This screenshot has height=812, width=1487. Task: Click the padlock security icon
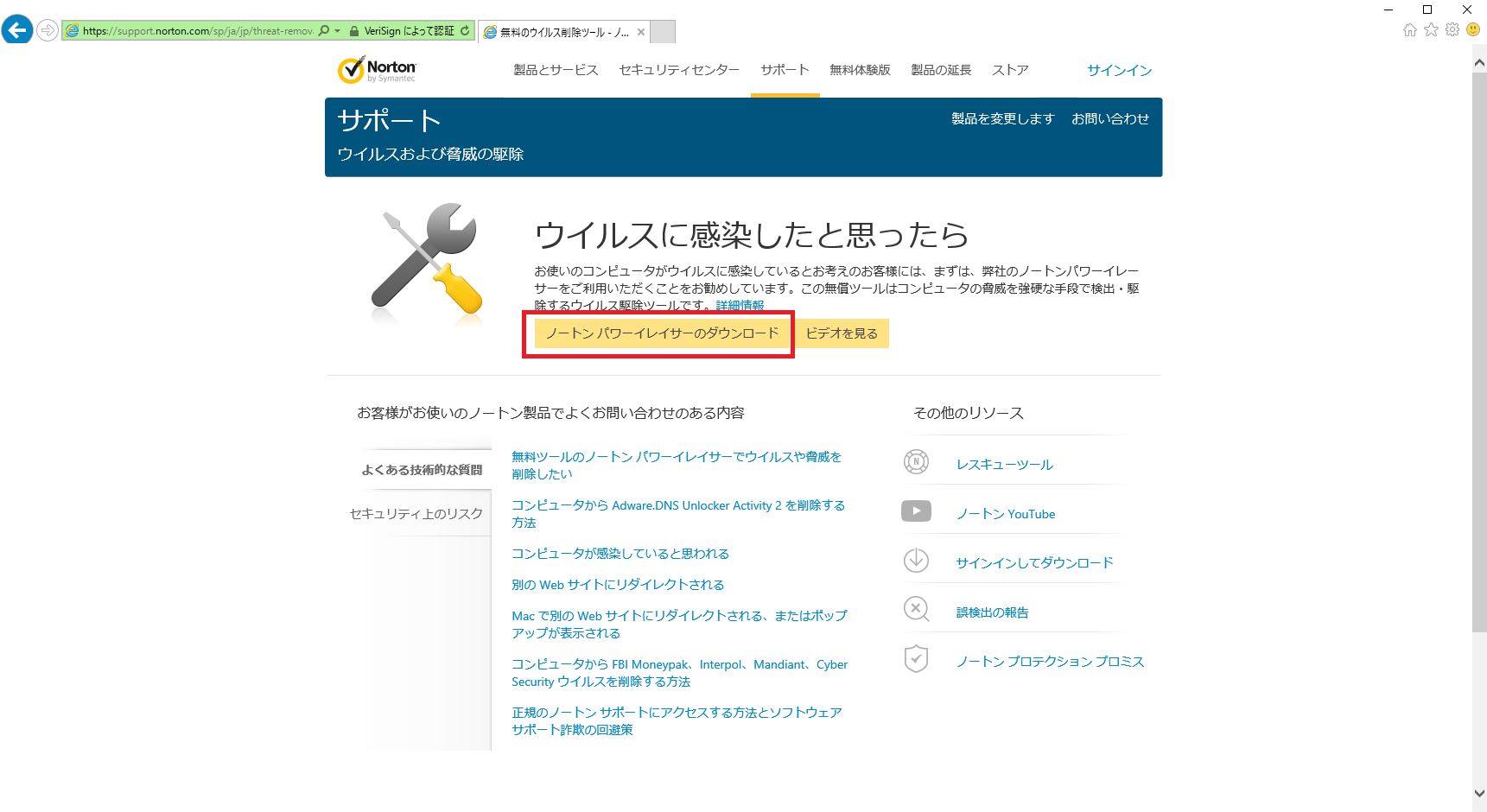tap(353, 31)
